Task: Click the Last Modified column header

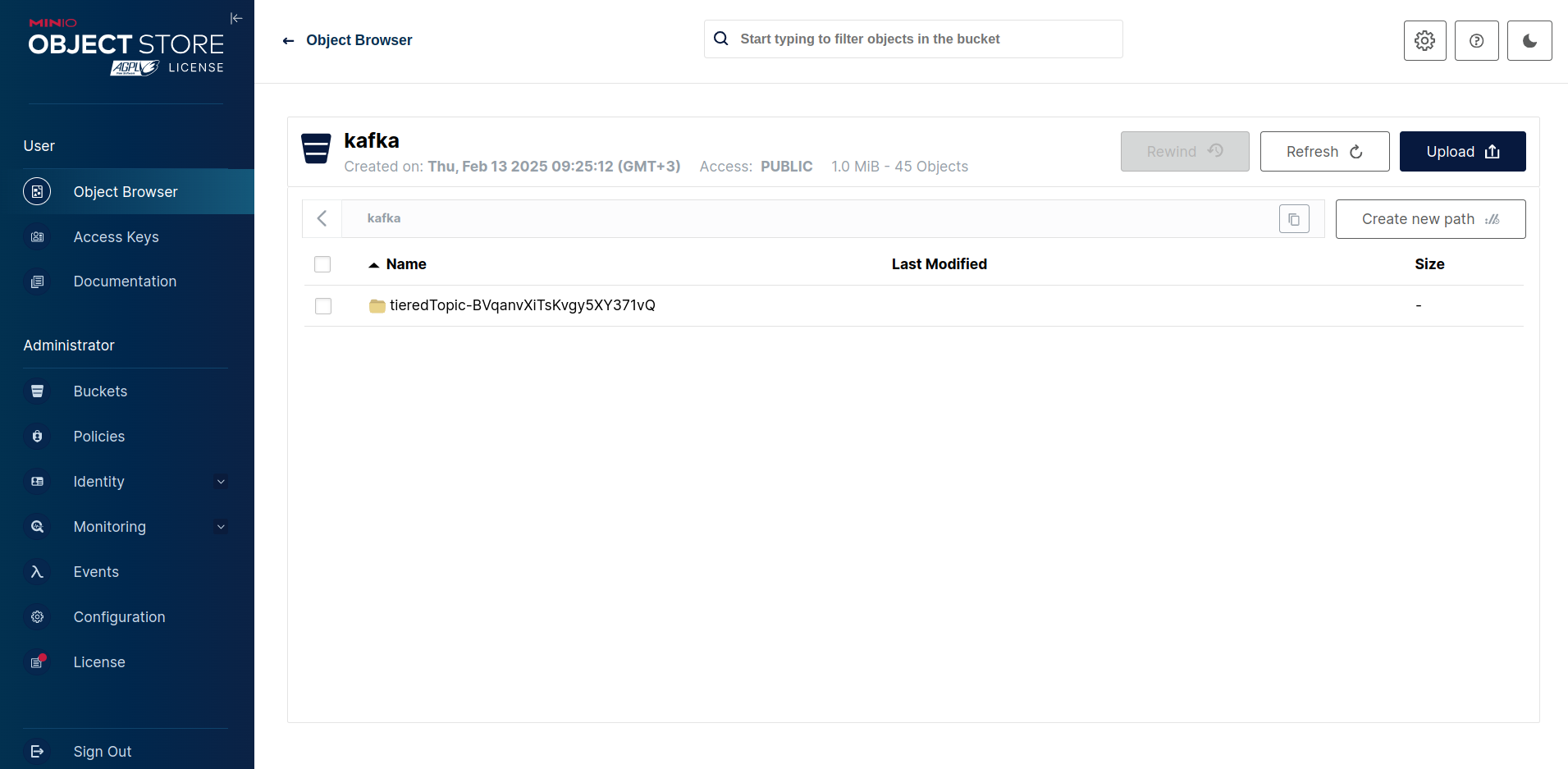Action: [939, 264]
